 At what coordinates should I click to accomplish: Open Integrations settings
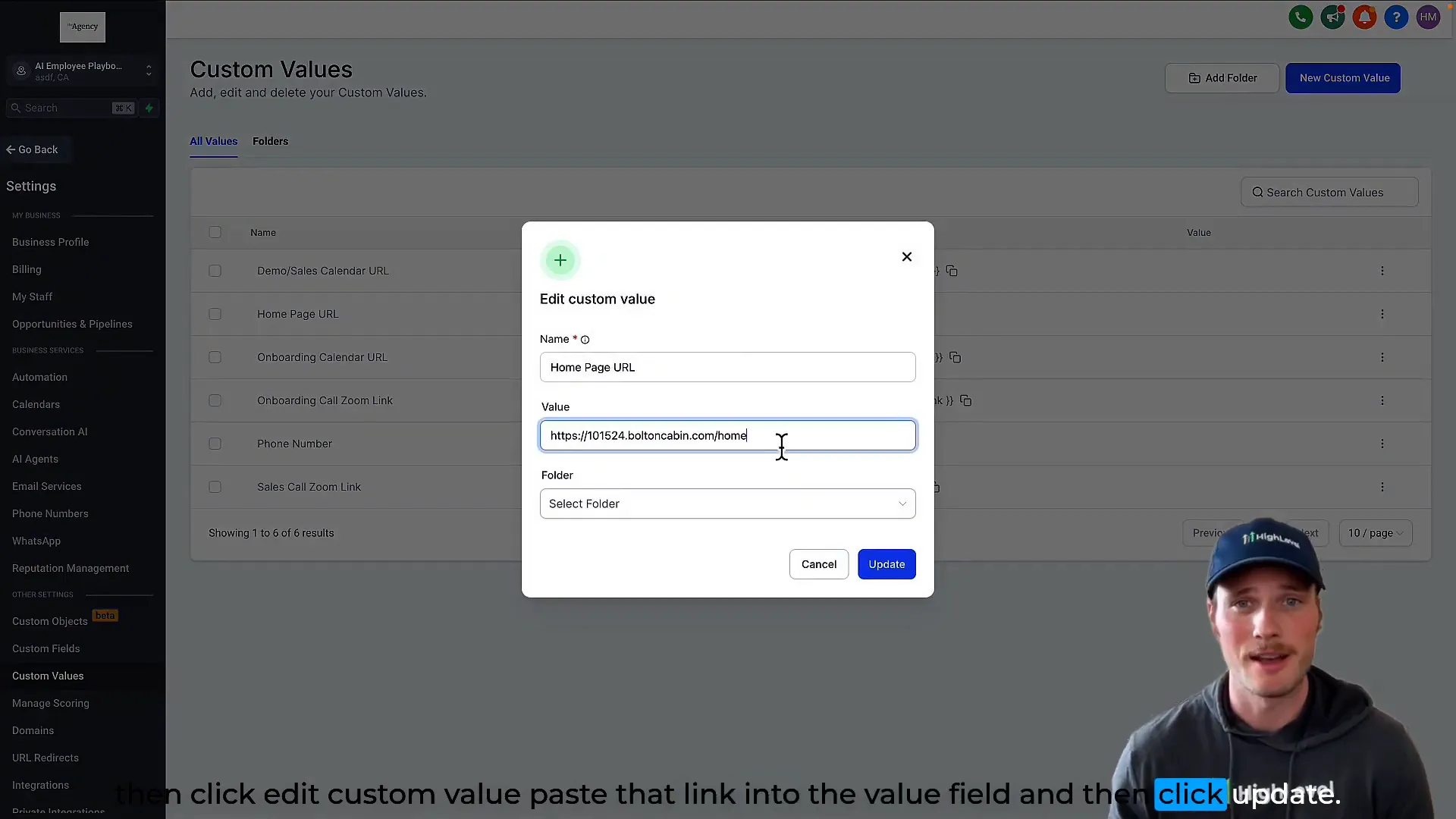[x=40, y=785]
